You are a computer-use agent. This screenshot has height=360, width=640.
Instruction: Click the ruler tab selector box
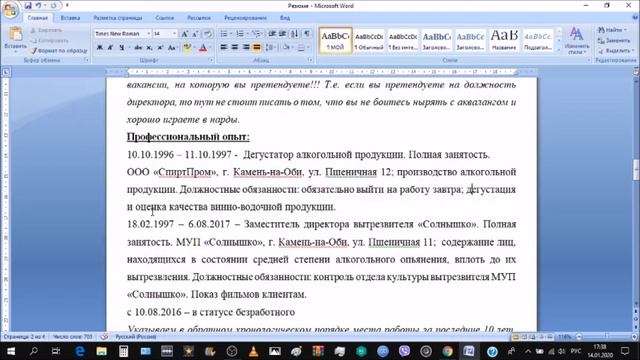6,72
